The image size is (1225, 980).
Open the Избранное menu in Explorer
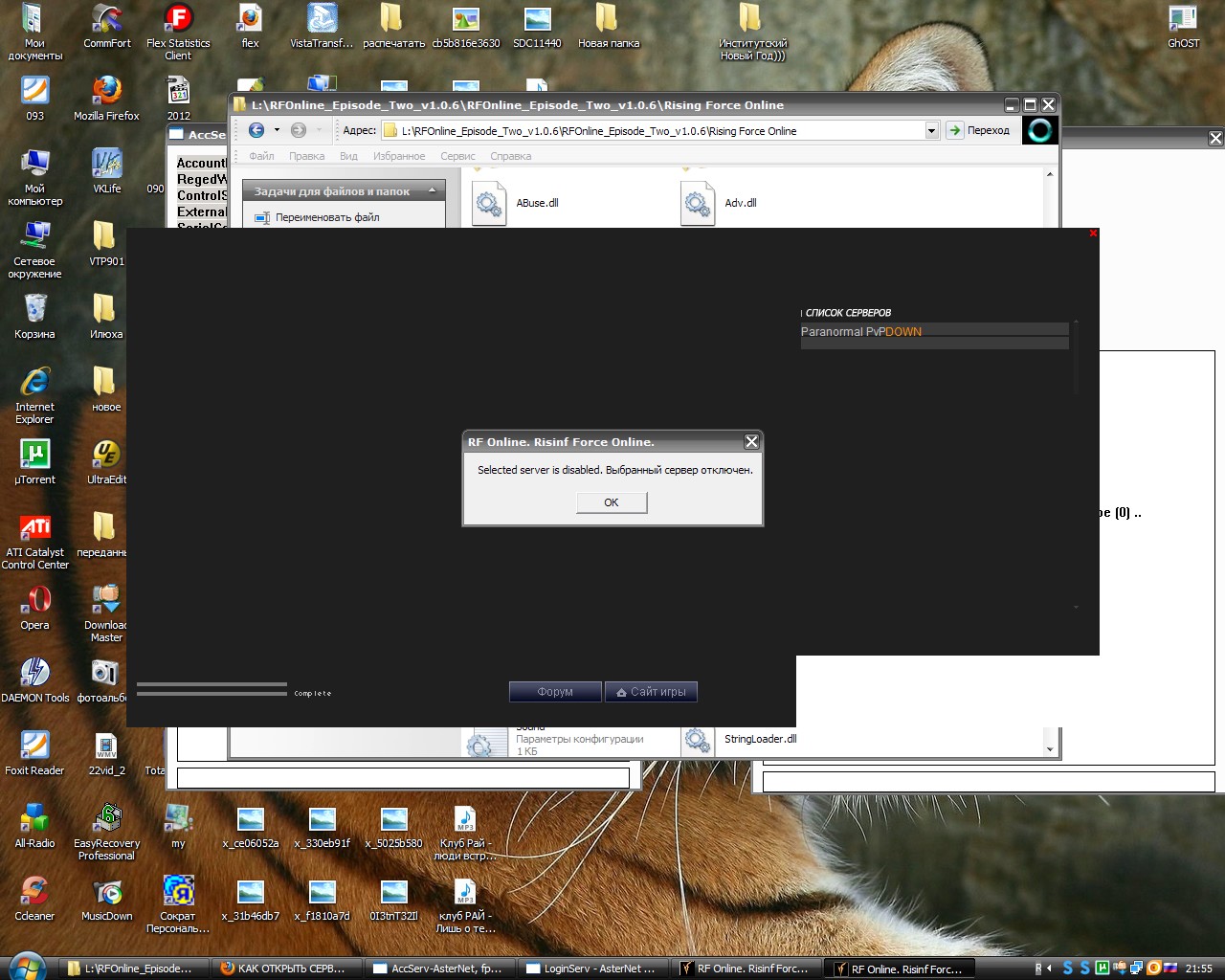point(399,156)
